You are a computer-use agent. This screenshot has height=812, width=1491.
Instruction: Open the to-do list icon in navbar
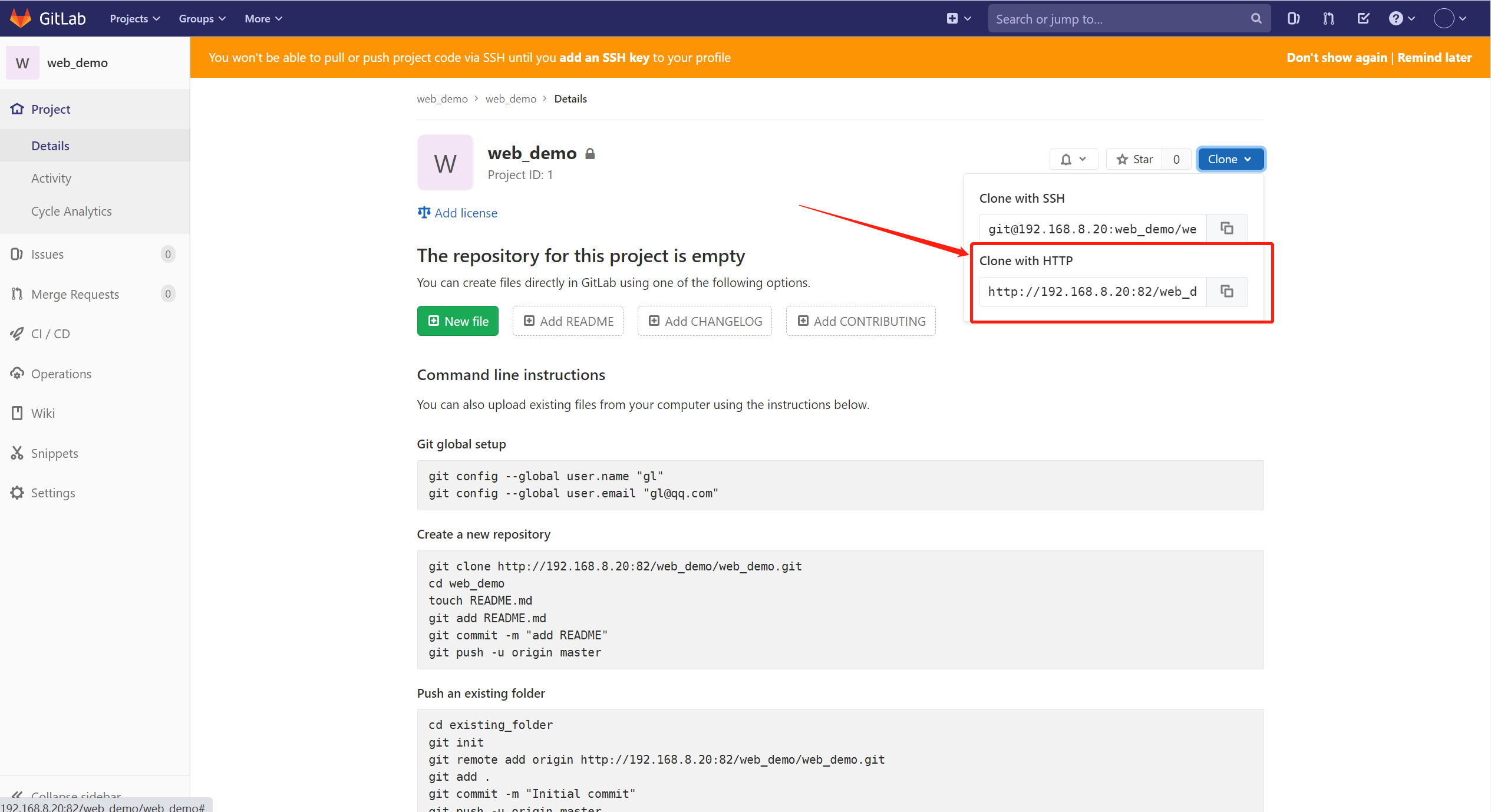tap(1363, 18)
